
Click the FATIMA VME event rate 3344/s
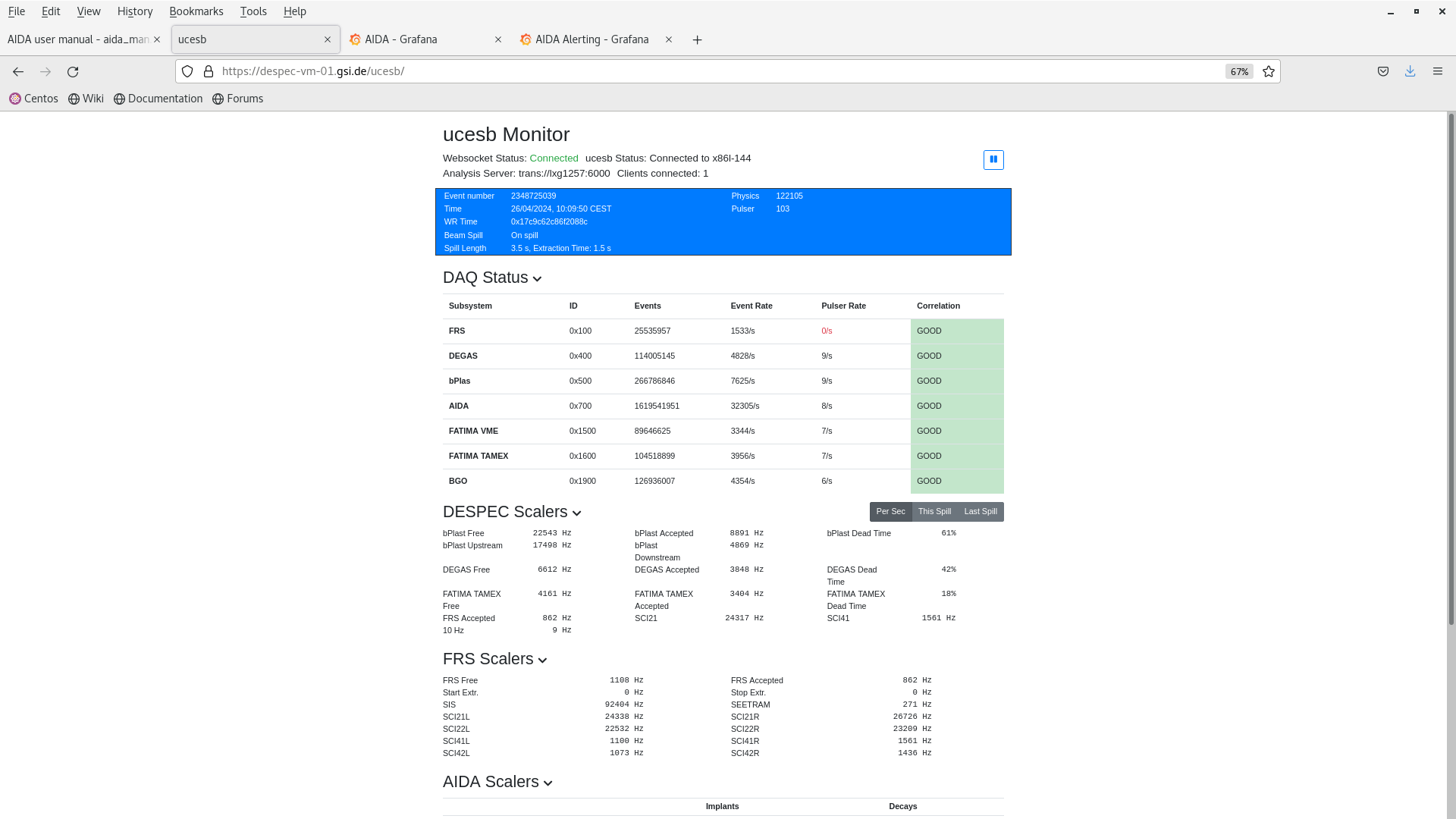click(x=742, y=431)
